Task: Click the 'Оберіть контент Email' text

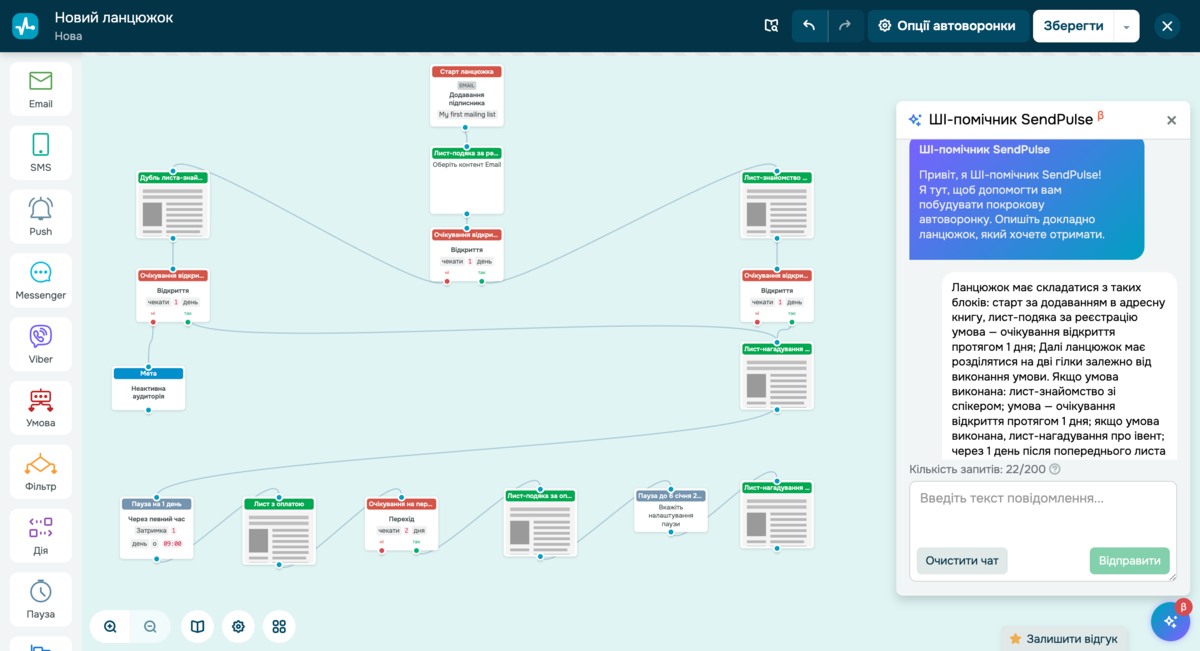Action: tap(467, 165)
